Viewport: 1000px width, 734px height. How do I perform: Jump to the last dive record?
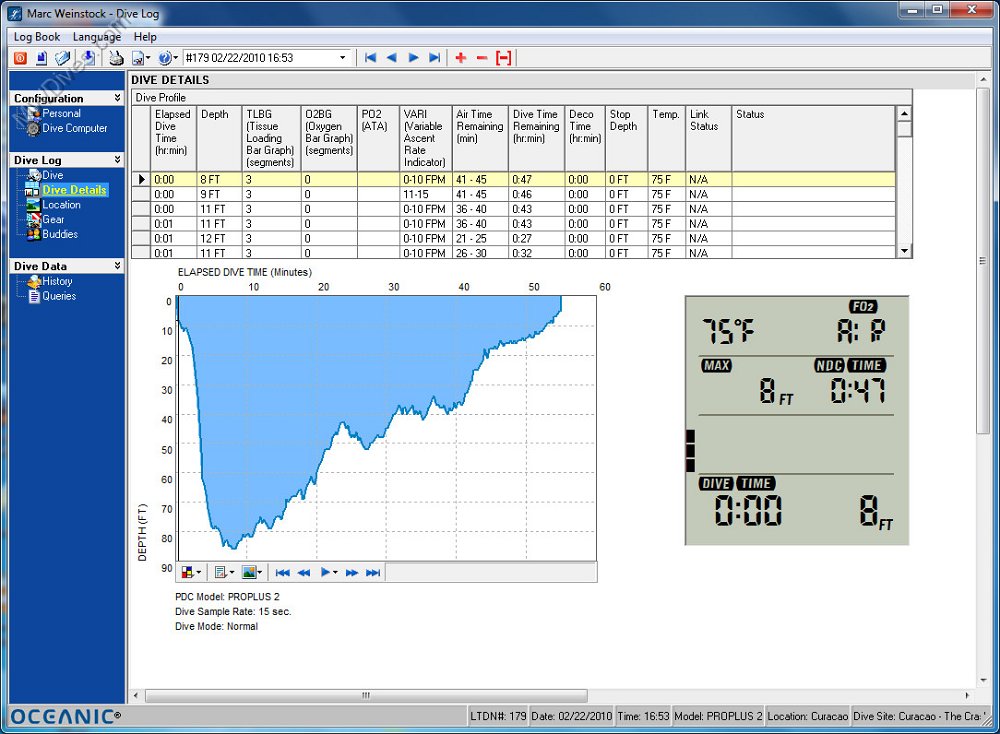coord(434,58)
